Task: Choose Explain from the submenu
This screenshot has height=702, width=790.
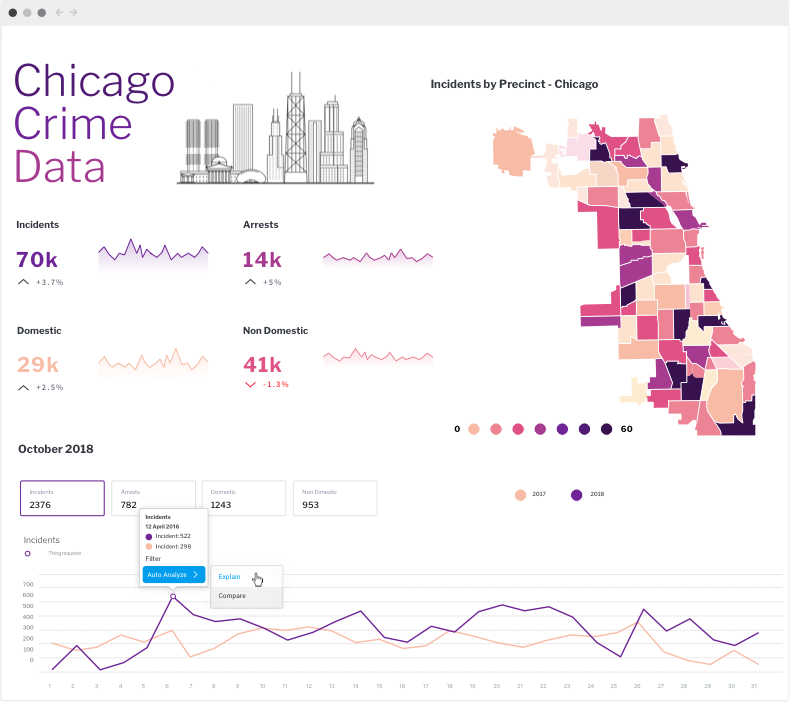Action: [229, 577]
